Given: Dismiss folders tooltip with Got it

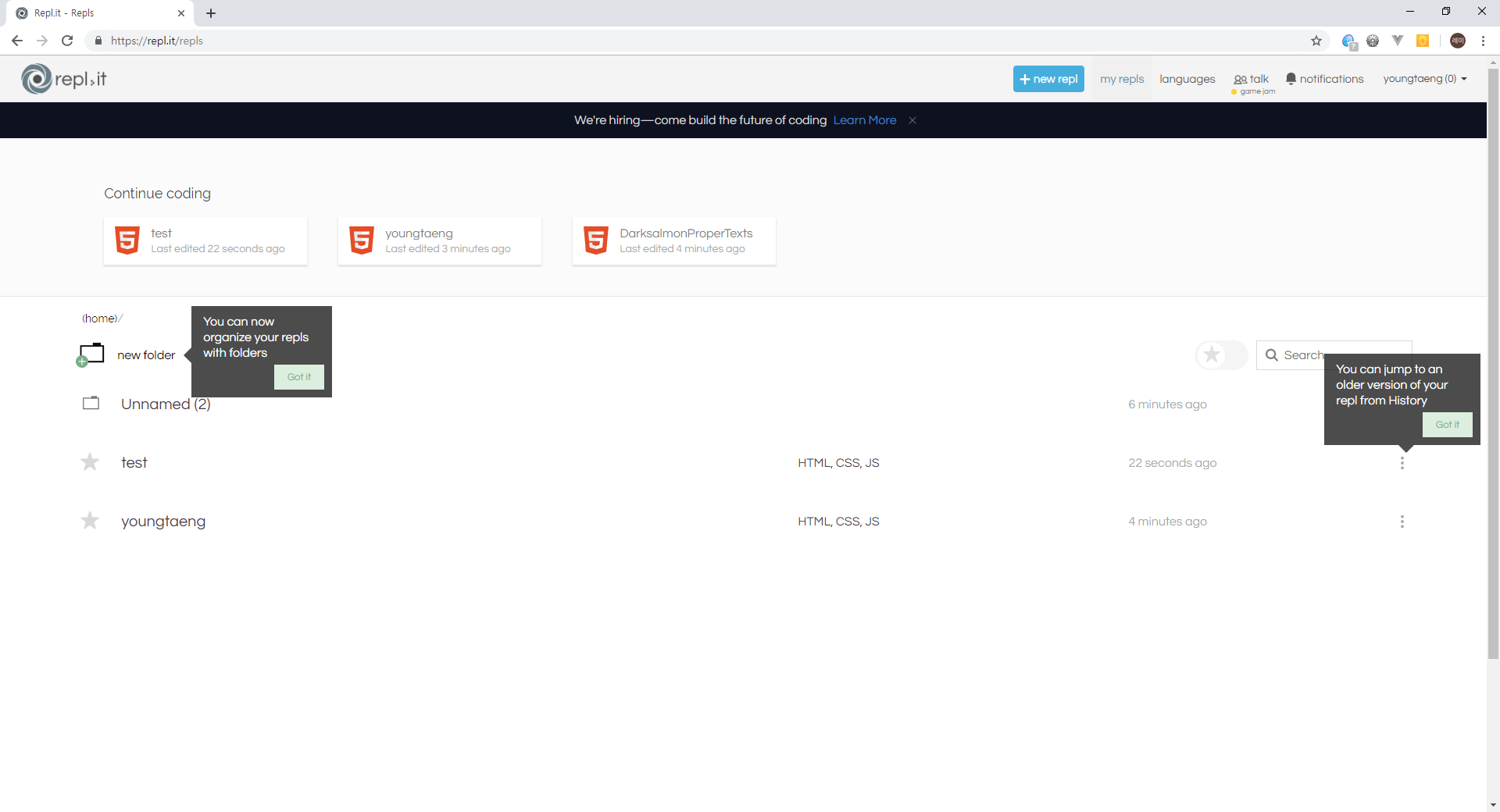Looking at the screenshot, I should 299,377.
